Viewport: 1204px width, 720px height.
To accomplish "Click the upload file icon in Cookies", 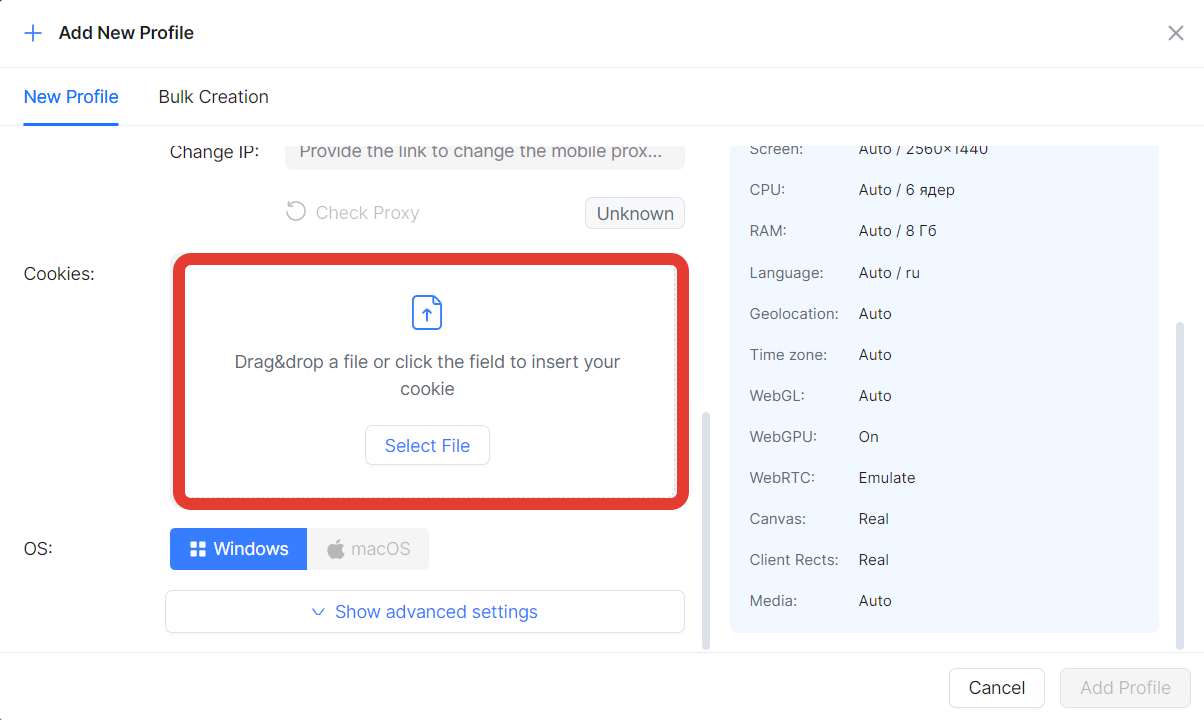I will coord(427,312).
